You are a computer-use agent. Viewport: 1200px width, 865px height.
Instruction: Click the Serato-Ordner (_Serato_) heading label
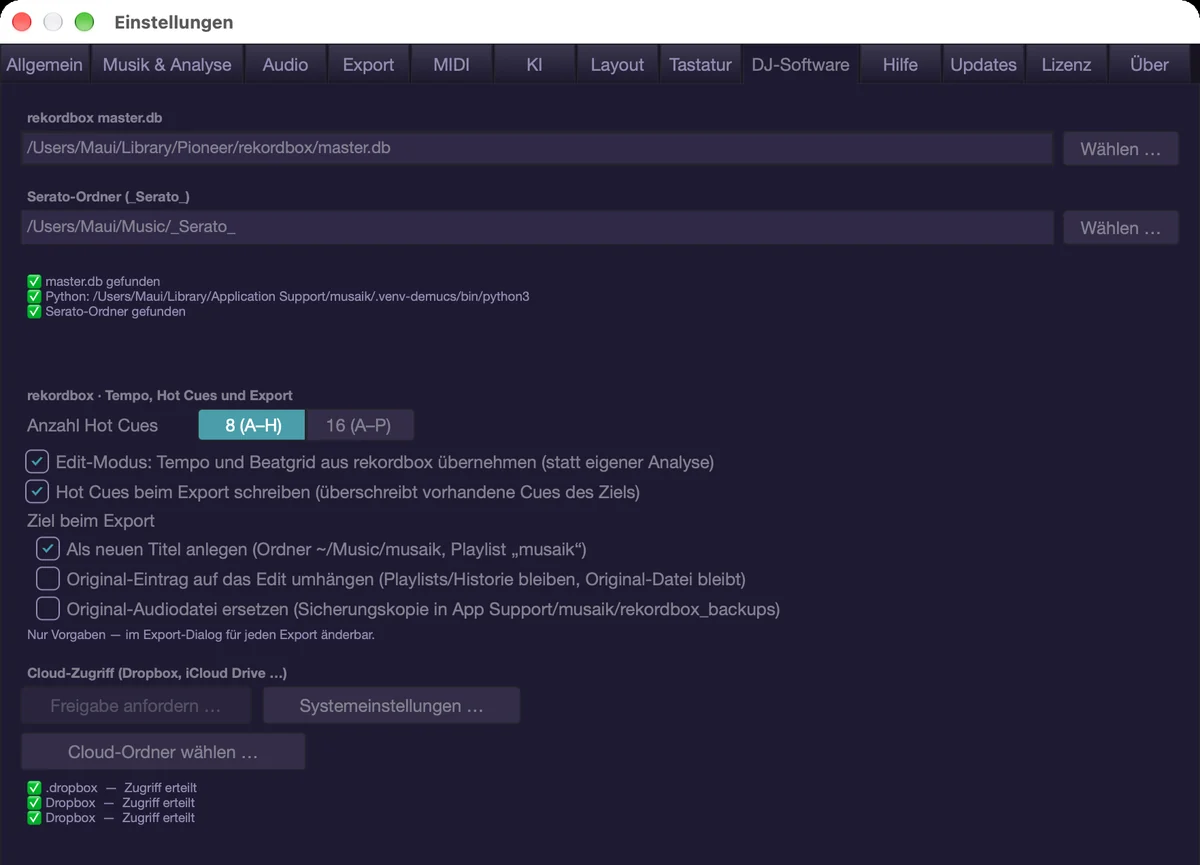[108, 196]
